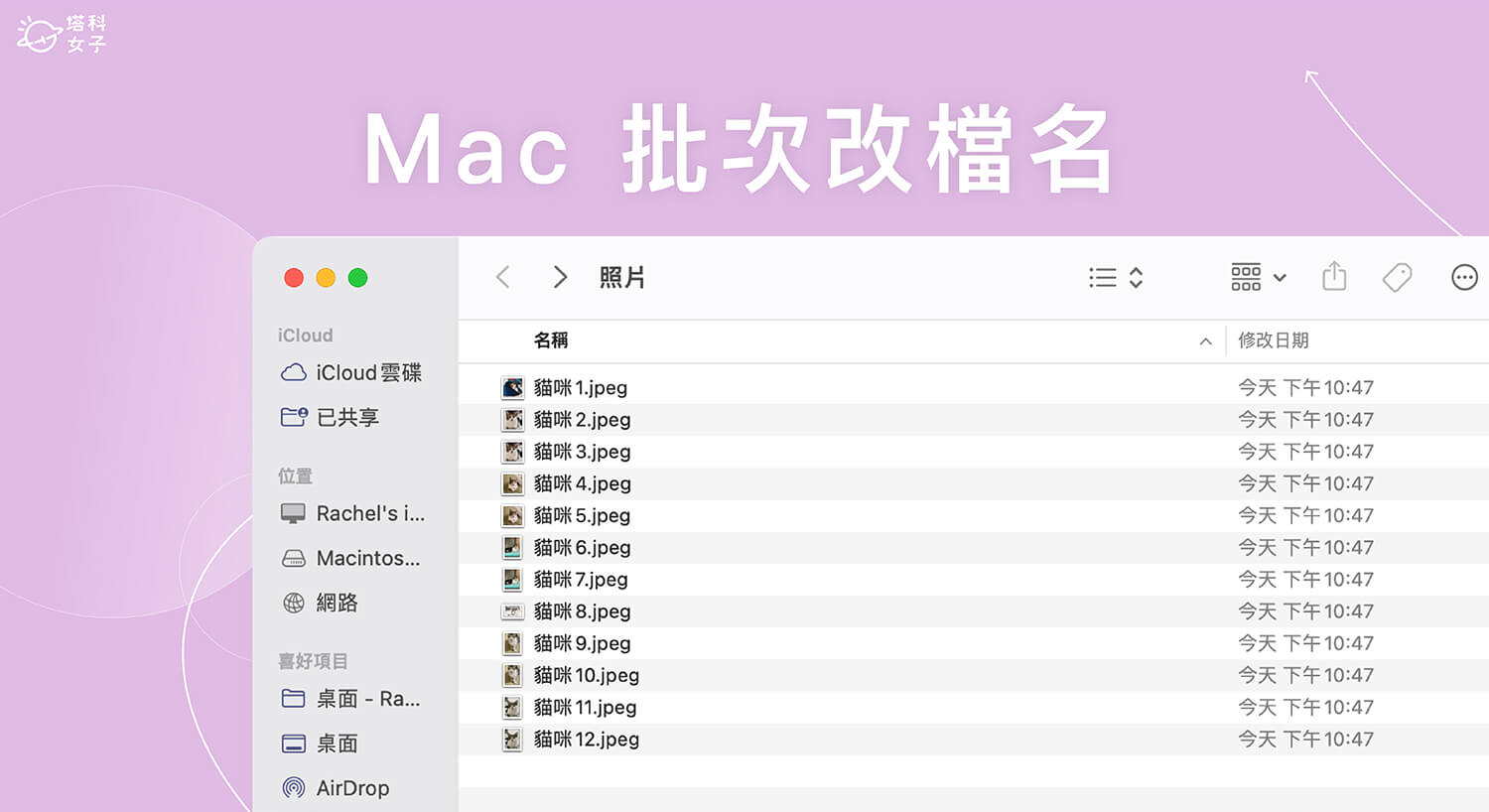Viewport: 1489px width, 812px height.
Task: Open the Macintosh HD drive icon
Action: 293,558
